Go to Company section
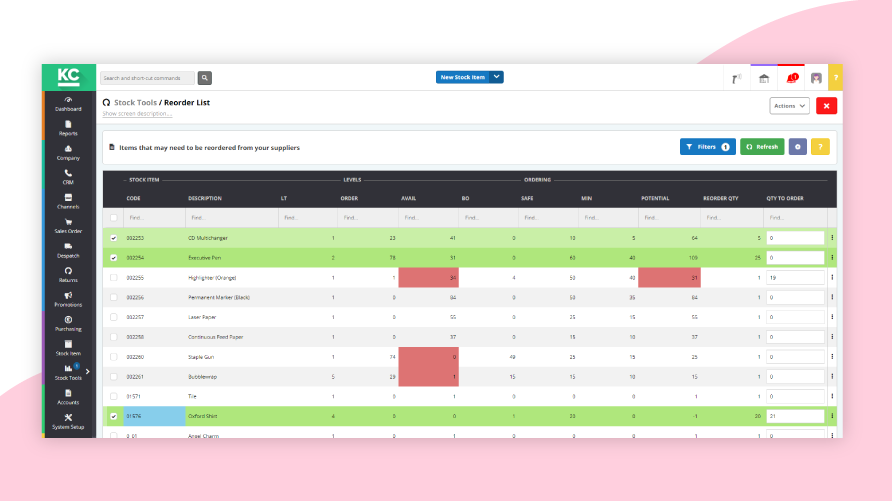 [x=68, y=152]
